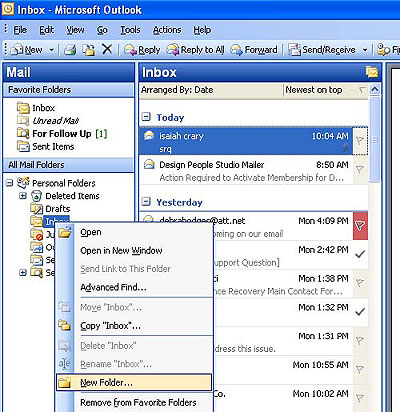Click the All Mail Folders header
400x412 pixels.
[x=69, y=165]
